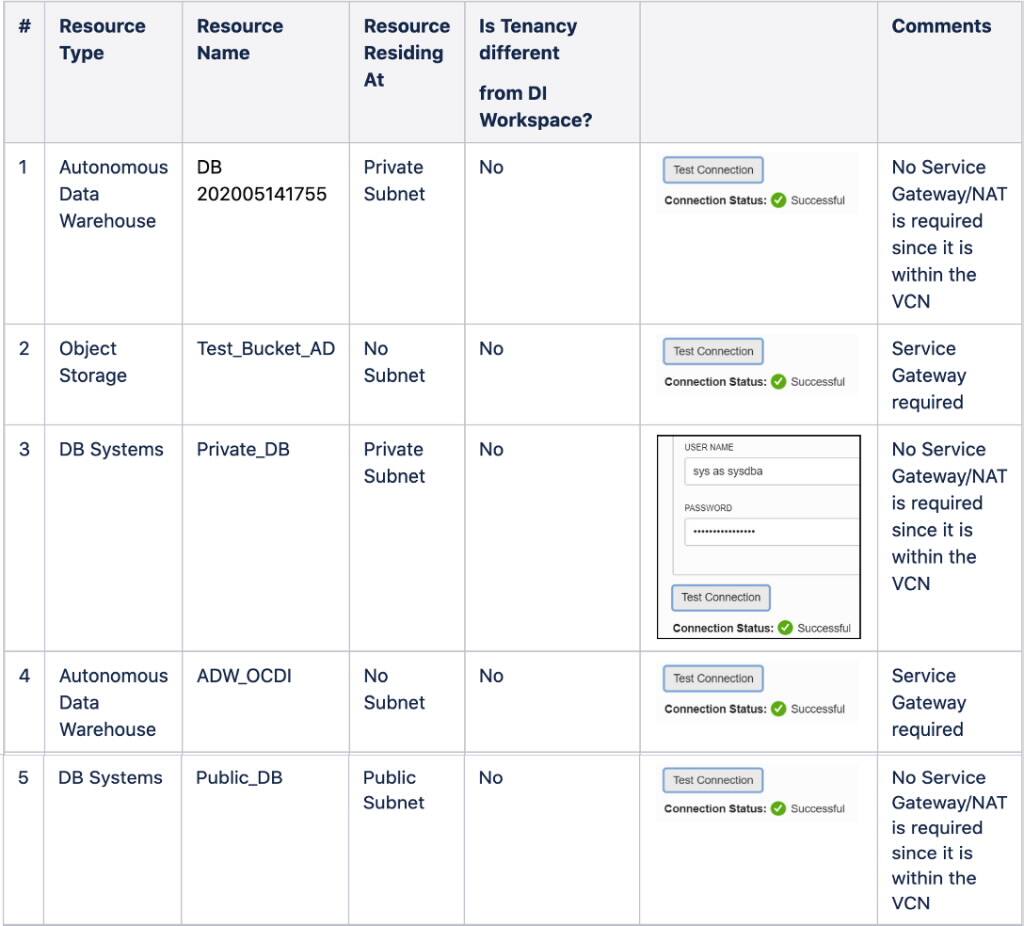Focus the Password input field

click(x=770, y=531)
